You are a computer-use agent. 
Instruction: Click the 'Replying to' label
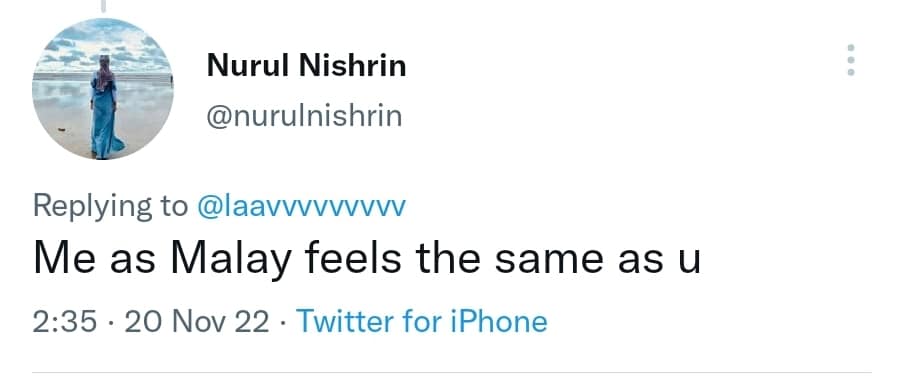(110, 206)
